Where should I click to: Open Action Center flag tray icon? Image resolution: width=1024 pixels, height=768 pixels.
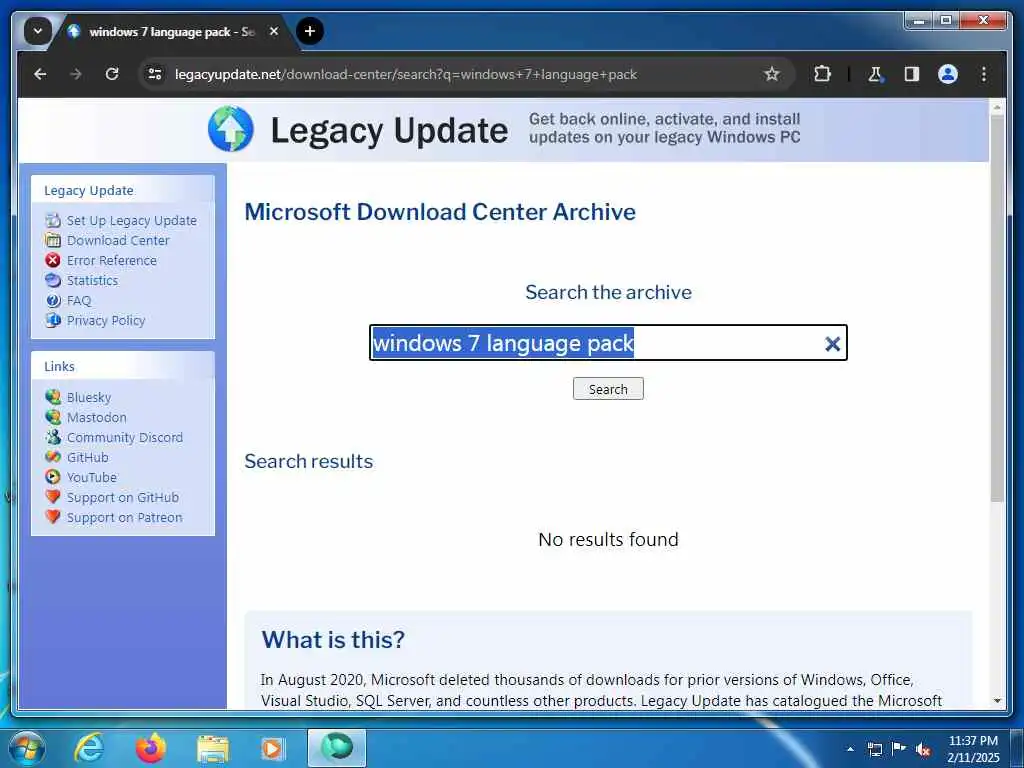pos(899,748)
